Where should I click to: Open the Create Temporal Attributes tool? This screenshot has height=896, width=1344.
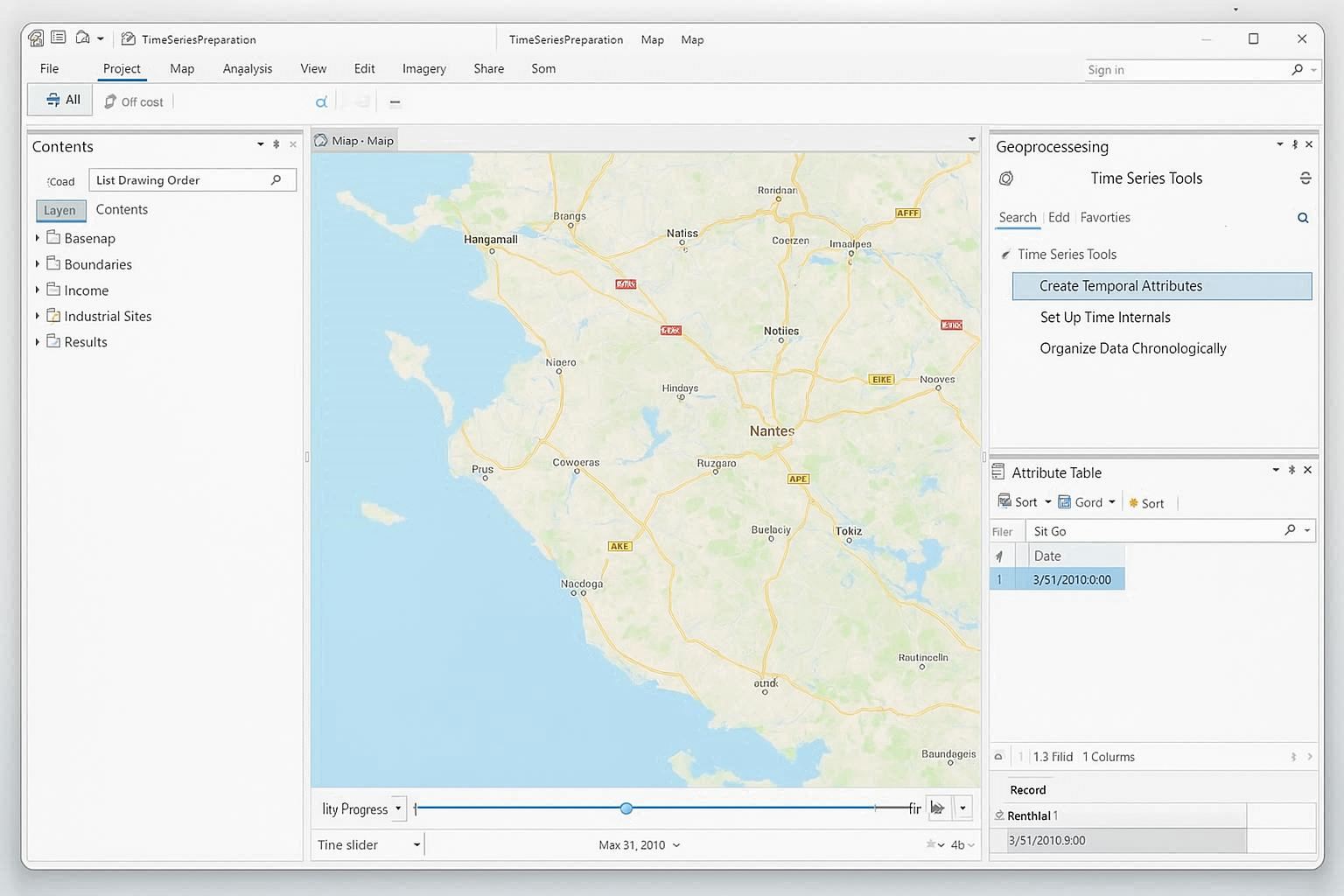[1120, 286]
